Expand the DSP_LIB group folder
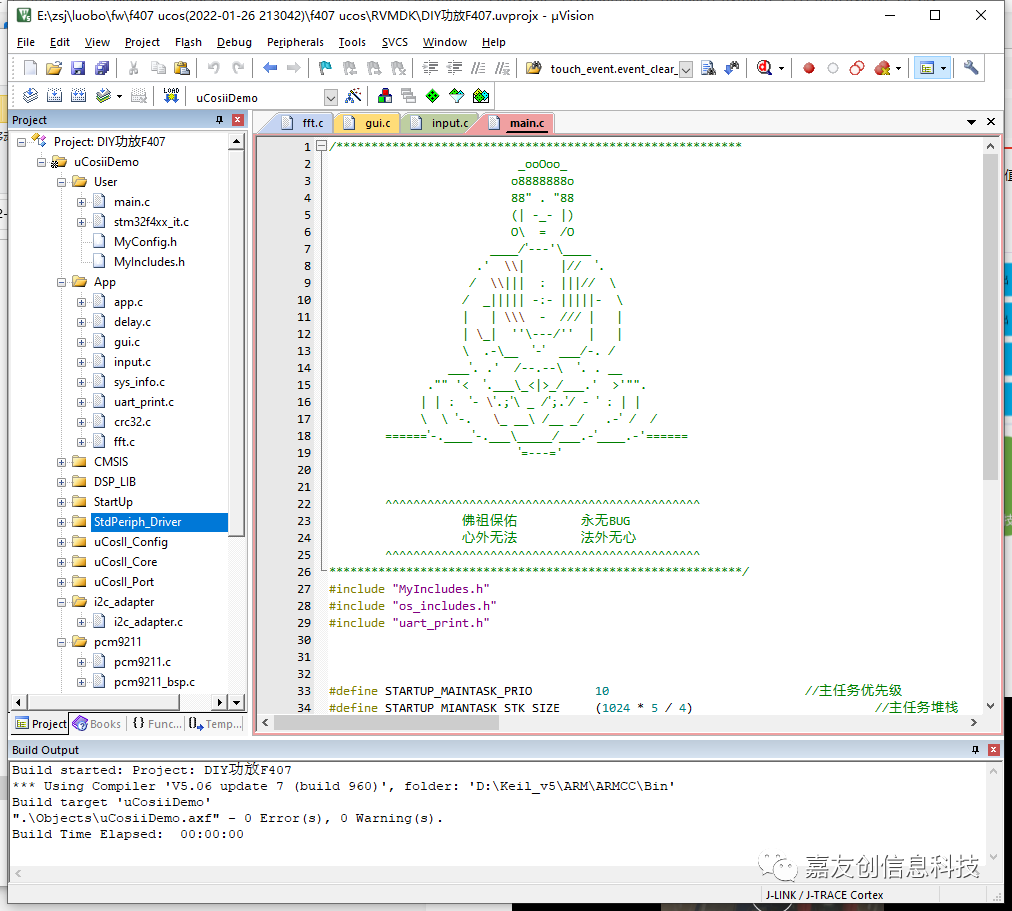Screen dimensions: 1012x911 point(61,482)
